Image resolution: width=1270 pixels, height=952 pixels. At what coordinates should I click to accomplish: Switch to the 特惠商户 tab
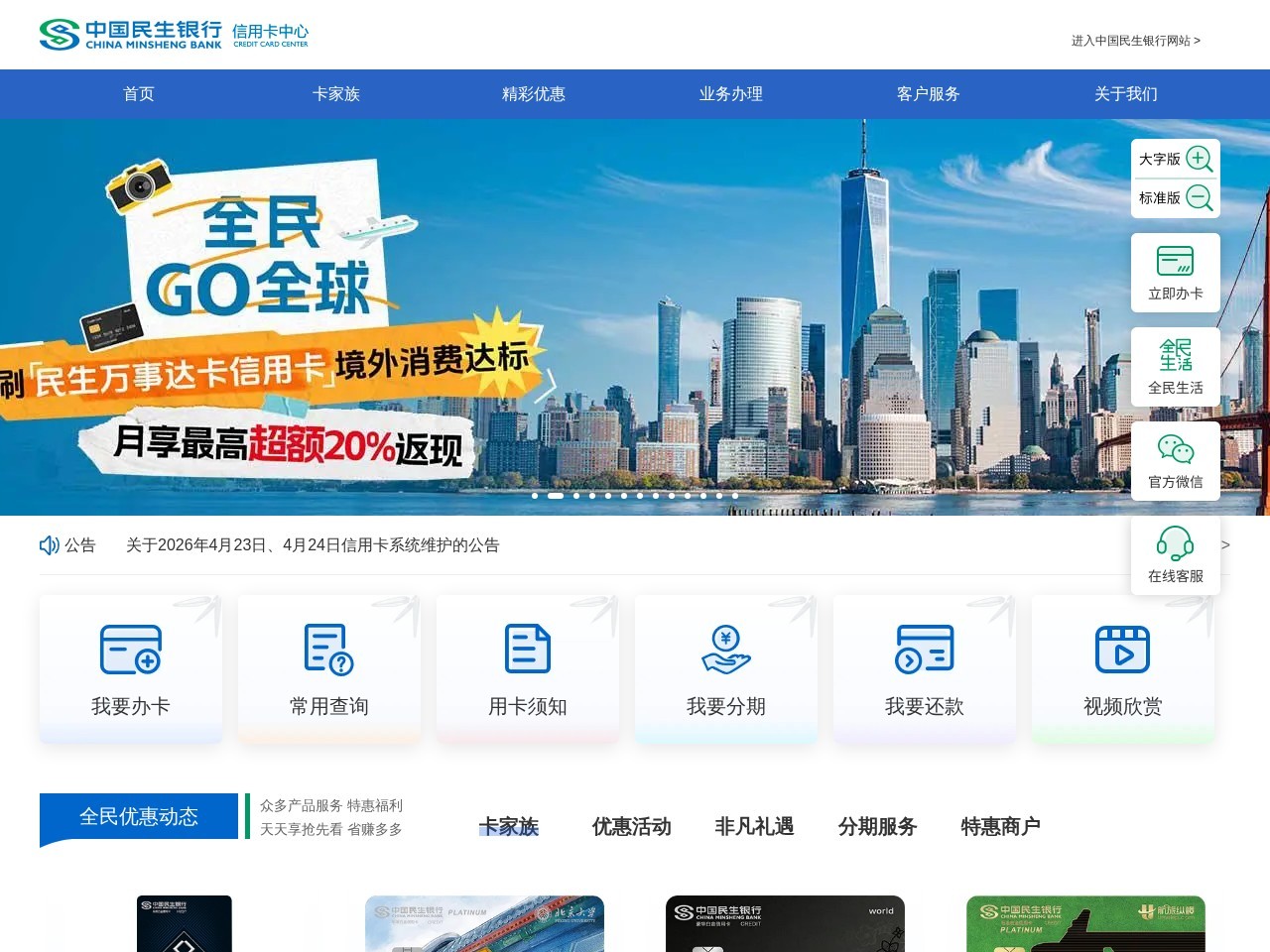1001,826
